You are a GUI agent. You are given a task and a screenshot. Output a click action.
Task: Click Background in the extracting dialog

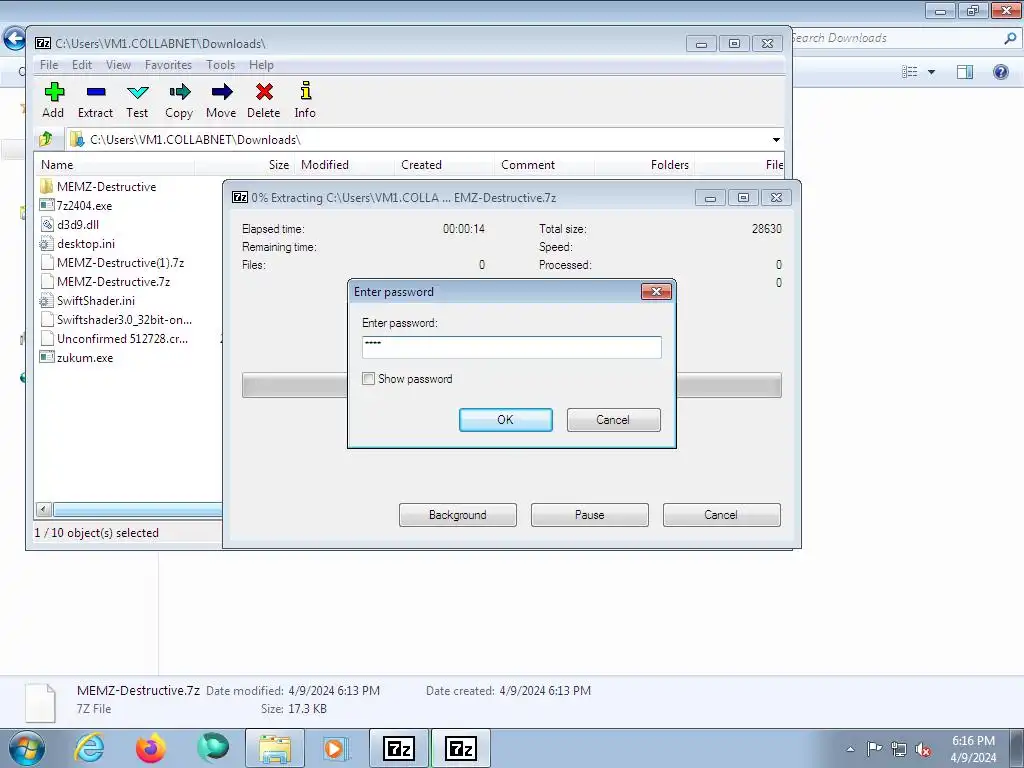point(458,515)
